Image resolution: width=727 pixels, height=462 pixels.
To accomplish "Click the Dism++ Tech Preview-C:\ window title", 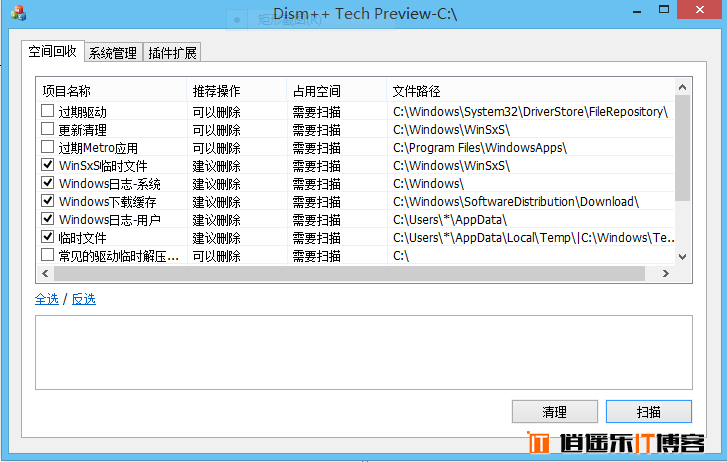I will (x=365, y=14).
